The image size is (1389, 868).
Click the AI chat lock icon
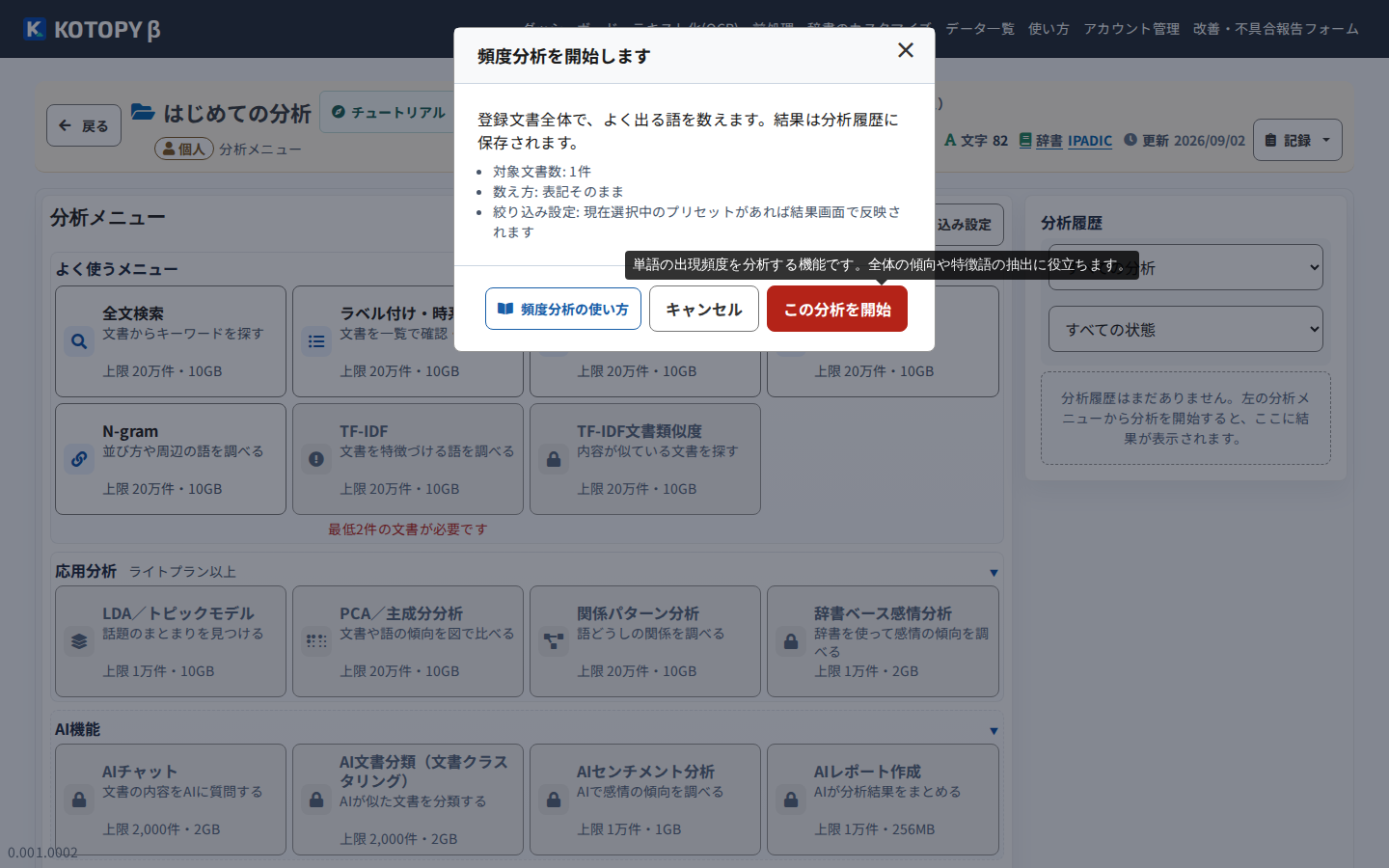point(79,800)
